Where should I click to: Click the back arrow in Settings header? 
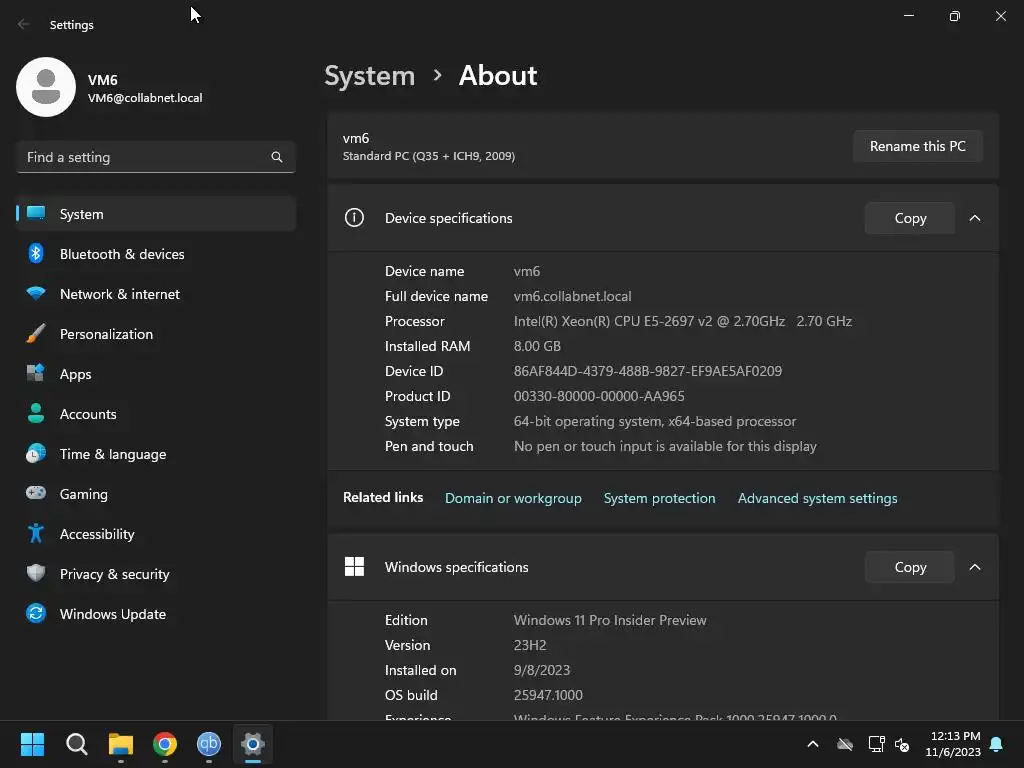[x=24, y=24]
